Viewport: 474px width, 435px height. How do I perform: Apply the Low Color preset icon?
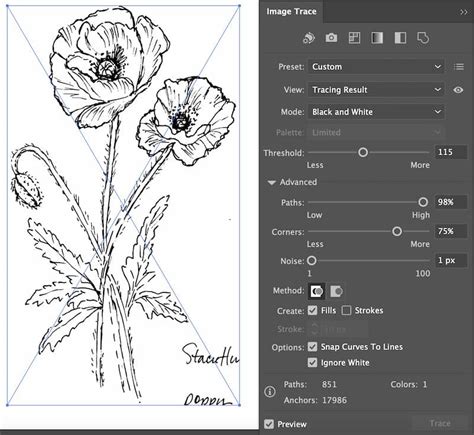pyautogui.click(x=354, y=38)
